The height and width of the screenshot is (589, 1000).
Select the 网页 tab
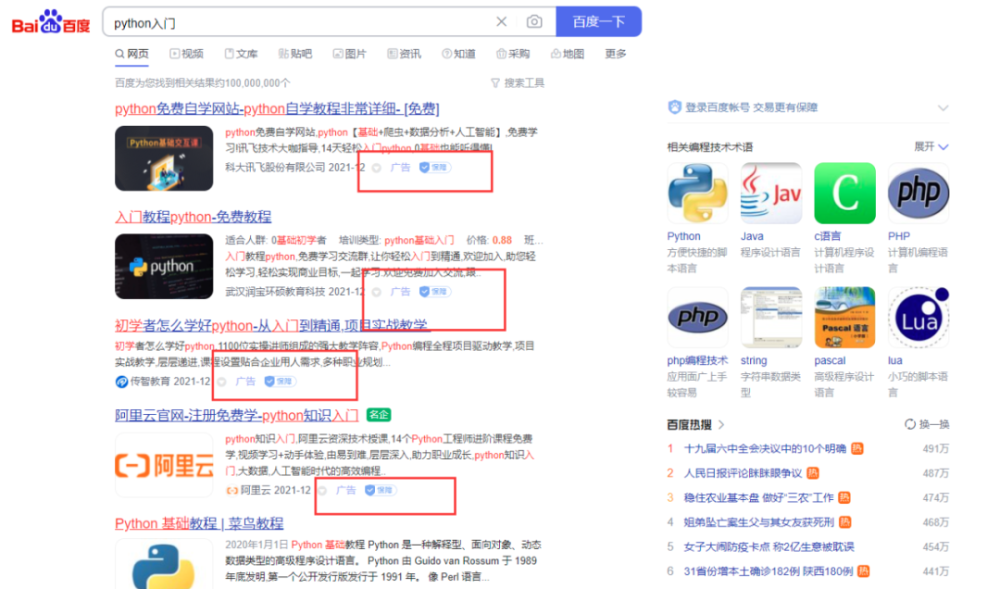(x=132, y=54)
